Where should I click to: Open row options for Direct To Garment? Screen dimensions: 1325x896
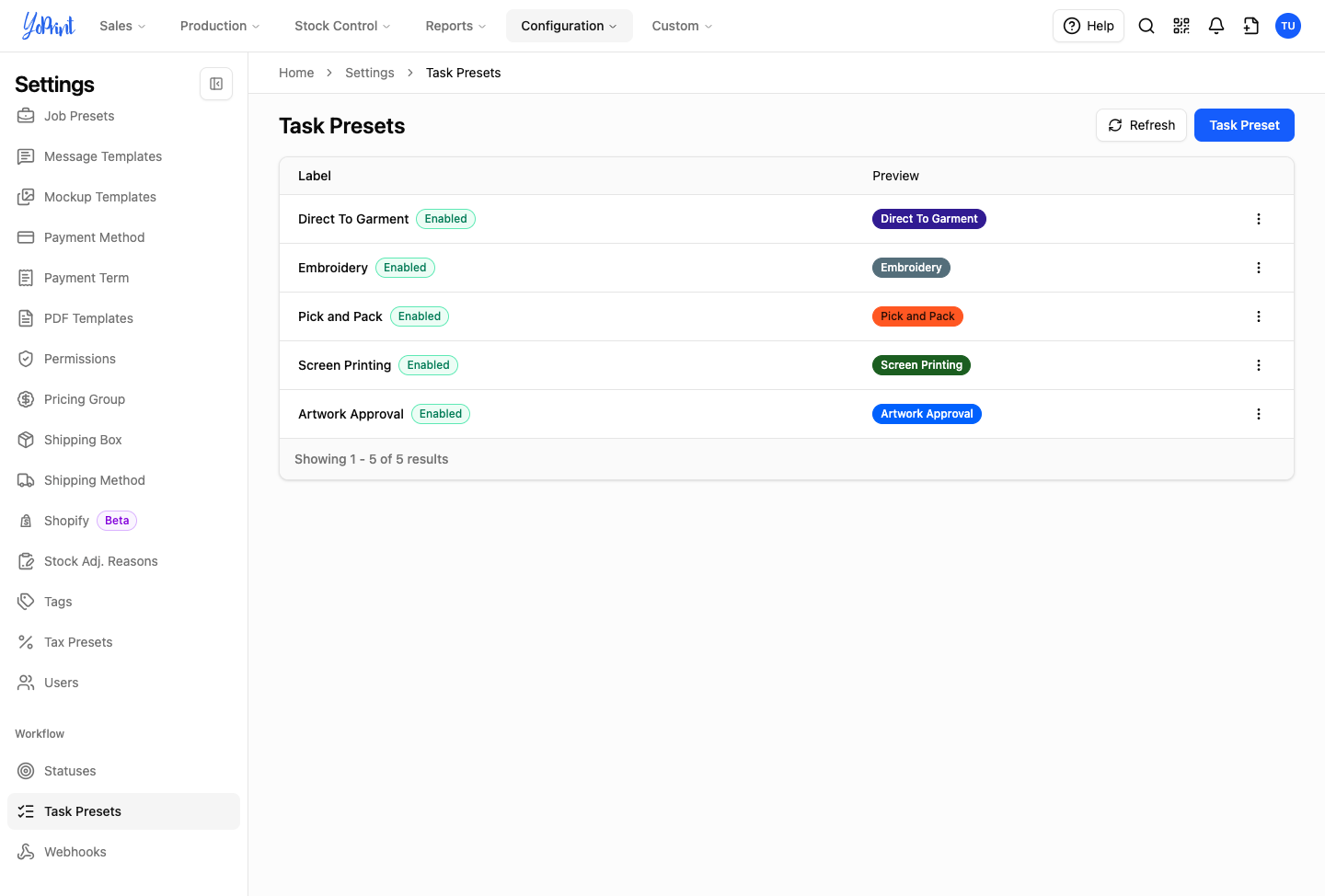(x=1259, y=219)
